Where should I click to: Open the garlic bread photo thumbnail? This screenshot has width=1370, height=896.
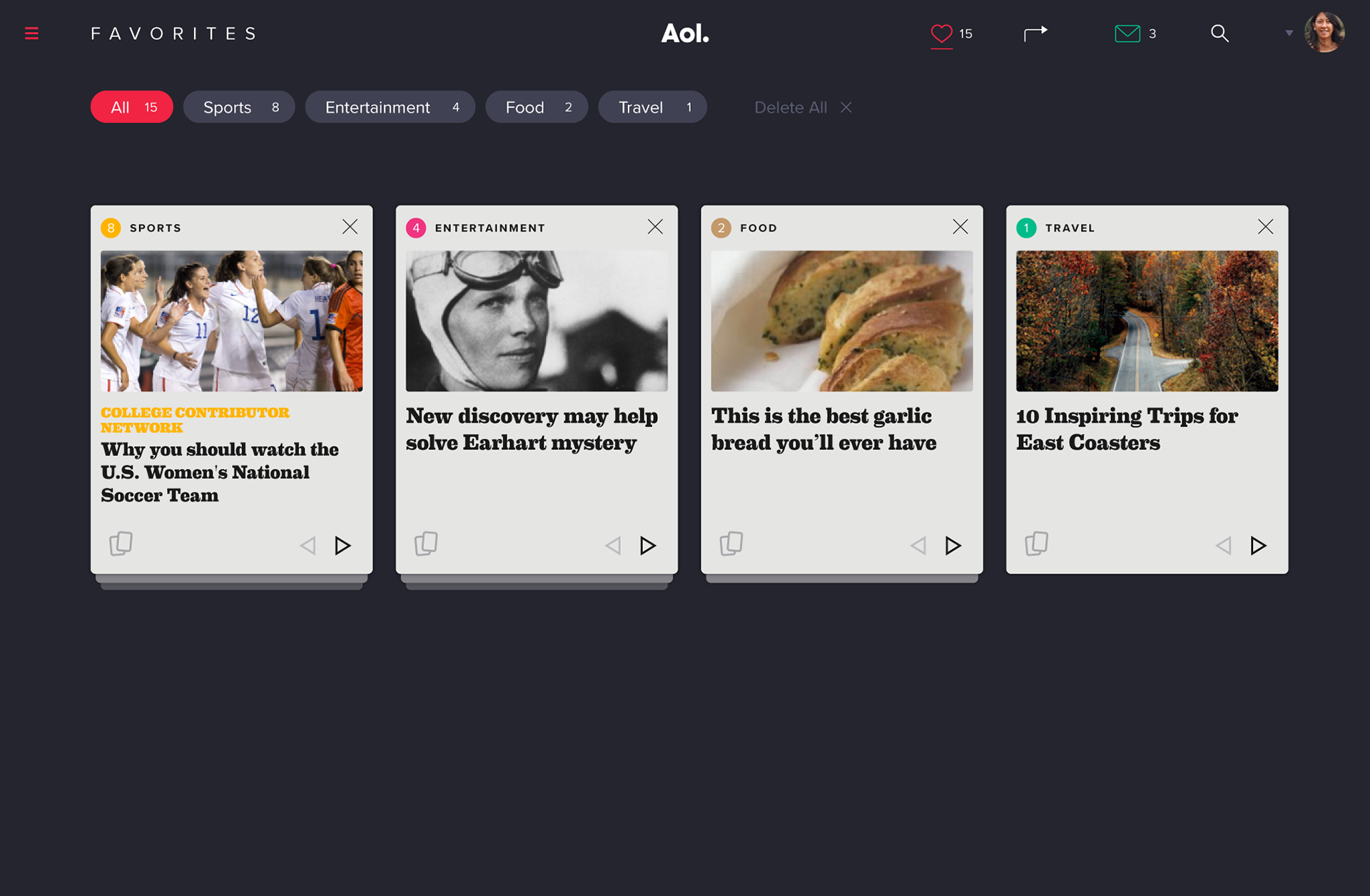click(x=842, y=321)
